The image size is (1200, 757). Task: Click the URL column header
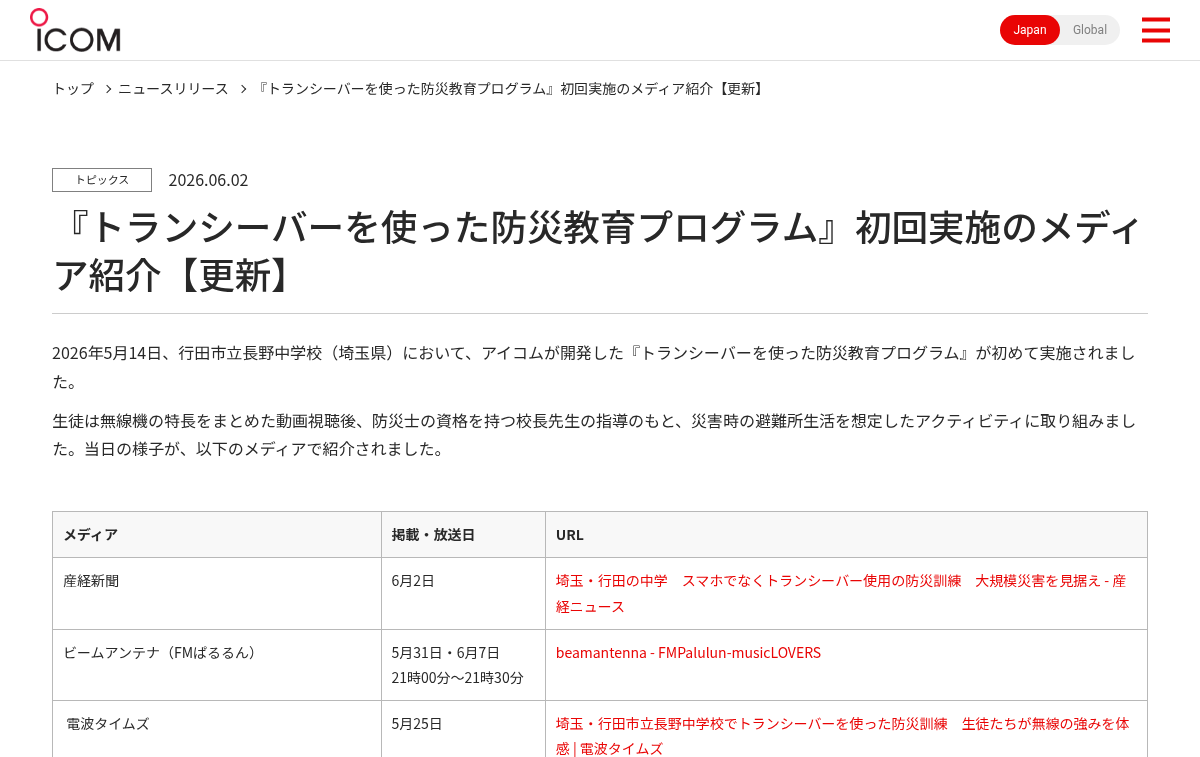point(846,534)
